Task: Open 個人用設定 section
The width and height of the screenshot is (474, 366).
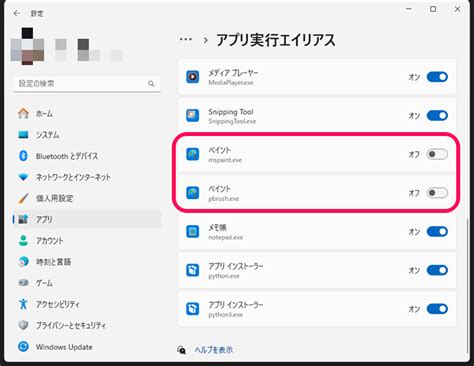Action: (x=87, y=198)
